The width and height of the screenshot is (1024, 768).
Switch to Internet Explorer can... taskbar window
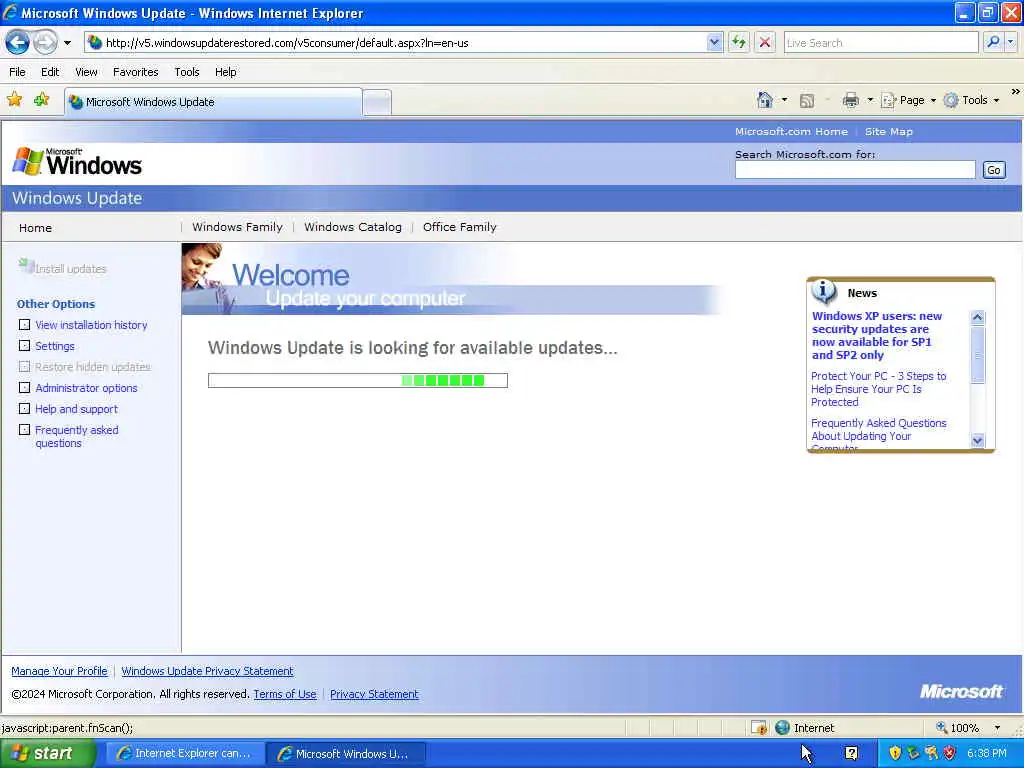[184, 754]
